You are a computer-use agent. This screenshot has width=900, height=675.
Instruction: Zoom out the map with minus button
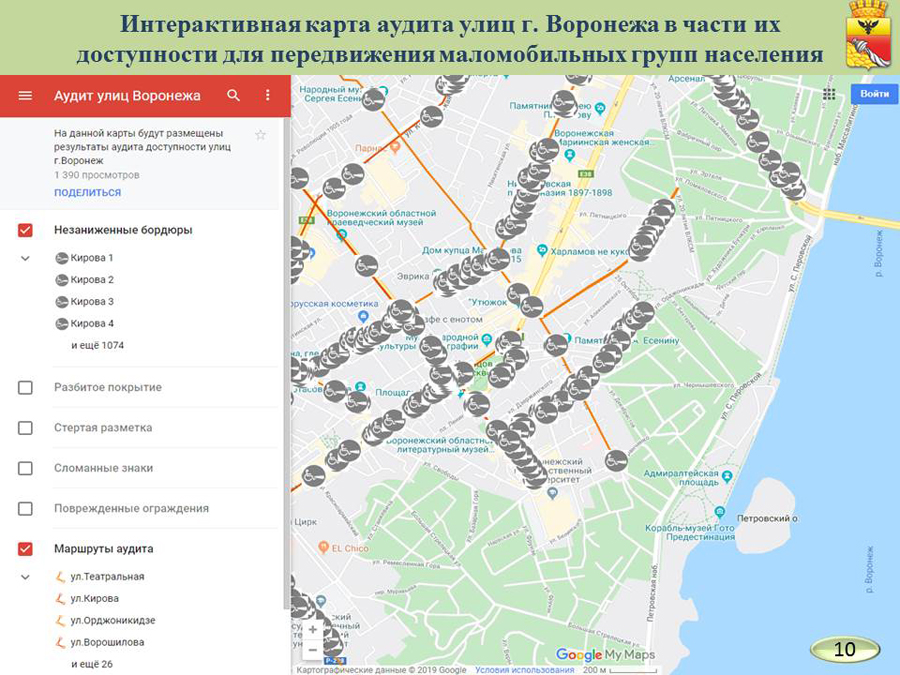pos(313,650)
